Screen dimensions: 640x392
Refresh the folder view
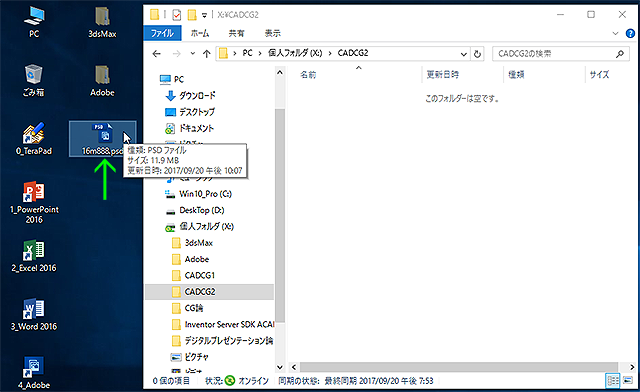coord(477,54)
